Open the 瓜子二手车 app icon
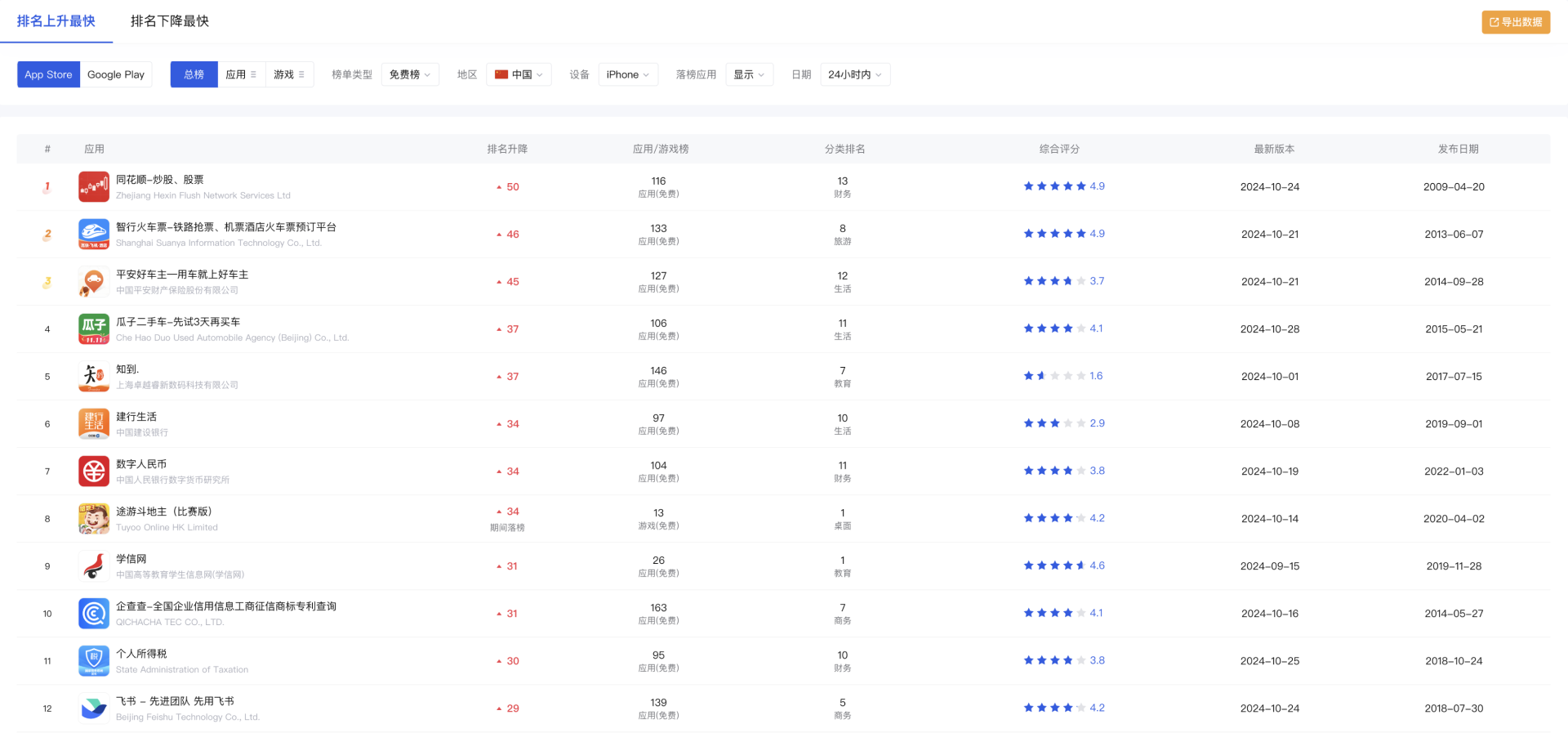Screen dimensions: 1568x733 (94, 329)
